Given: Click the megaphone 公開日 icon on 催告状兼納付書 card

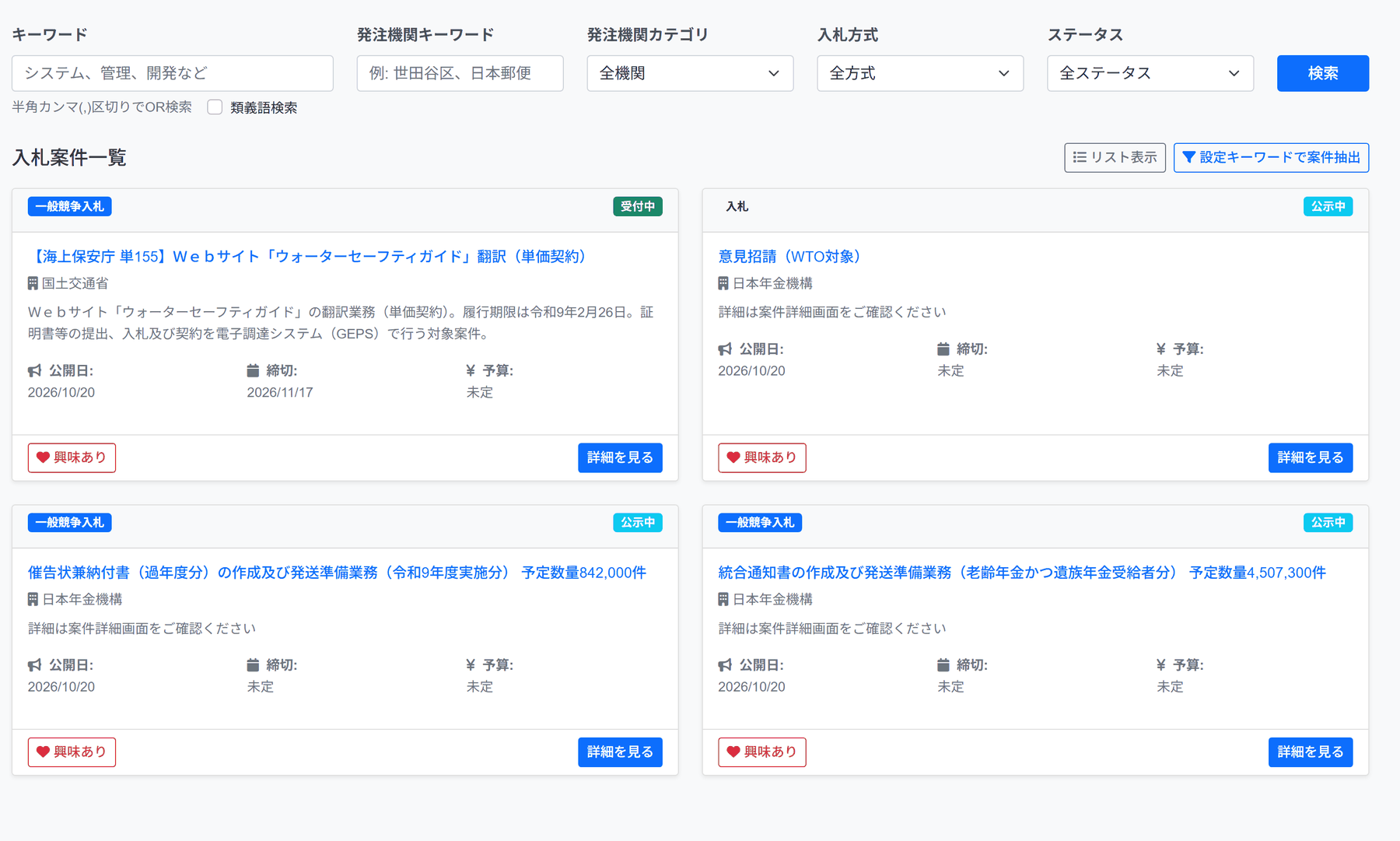Looking at the screenshot, I should point(35,665).
